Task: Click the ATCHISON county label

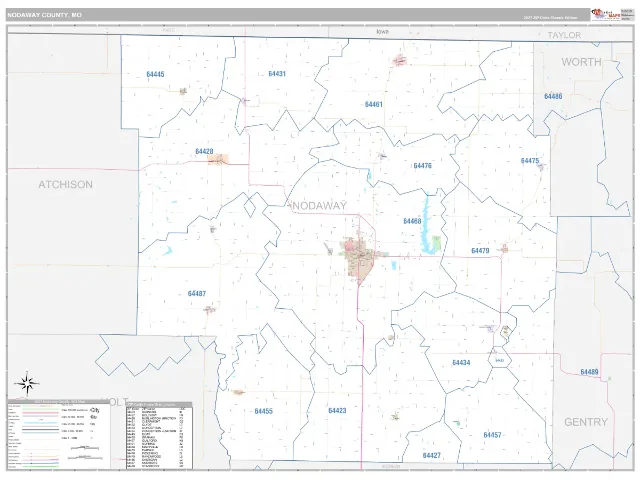Action: (x=65, y=185)
